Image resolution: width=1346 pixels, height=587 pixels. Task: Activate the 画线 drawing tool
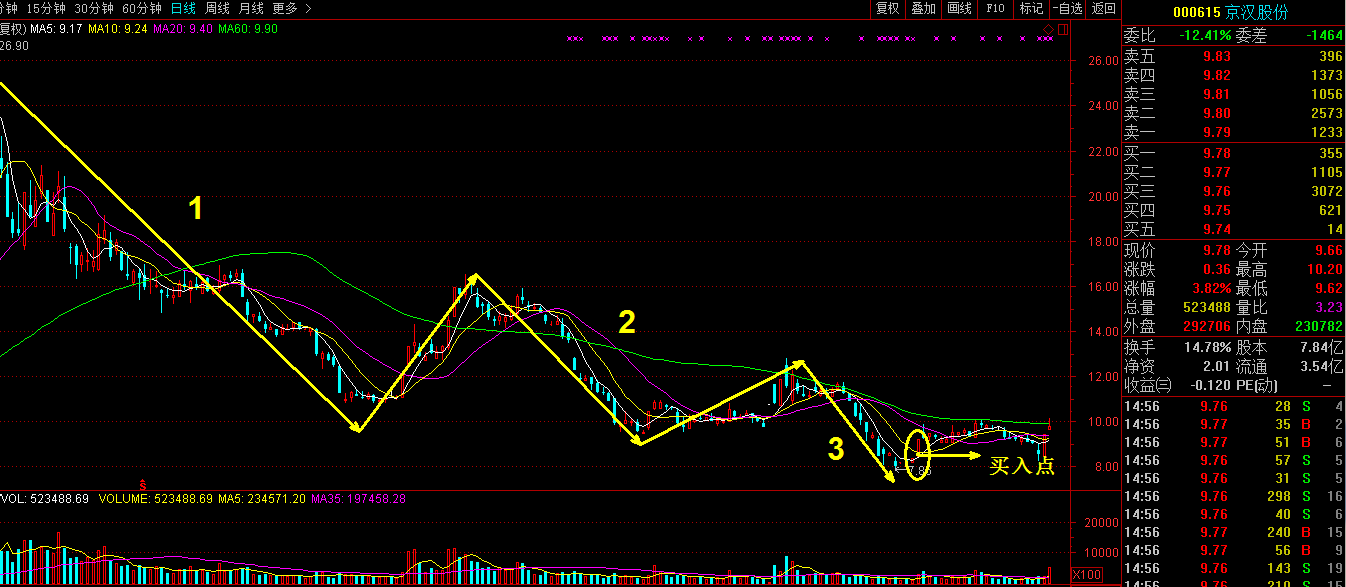coord(959,8)
